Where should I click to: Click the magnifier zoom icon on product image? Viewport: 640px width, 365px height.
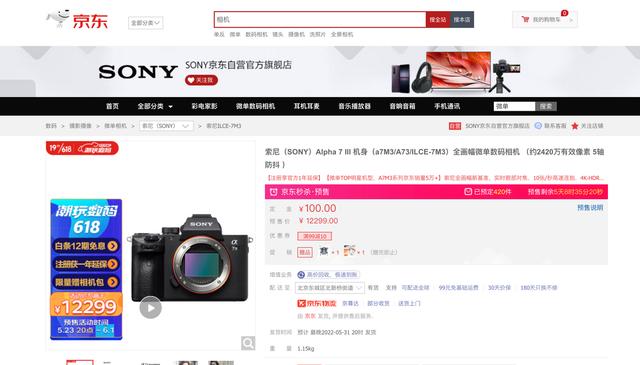tap(248, 343)
